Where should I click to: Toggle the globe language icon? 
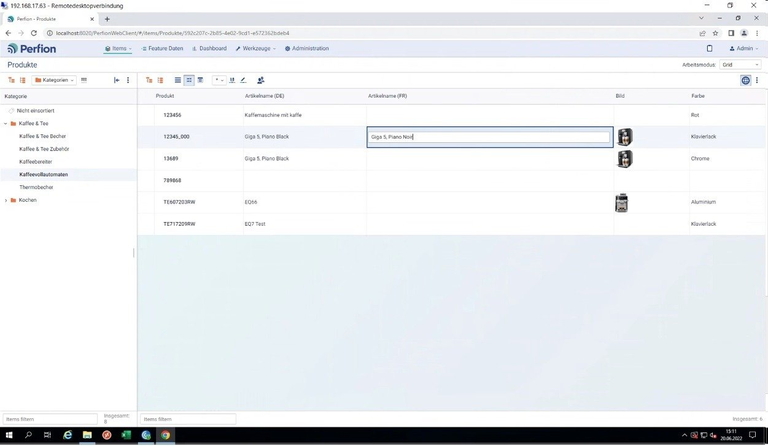click(x=745, y=80)
